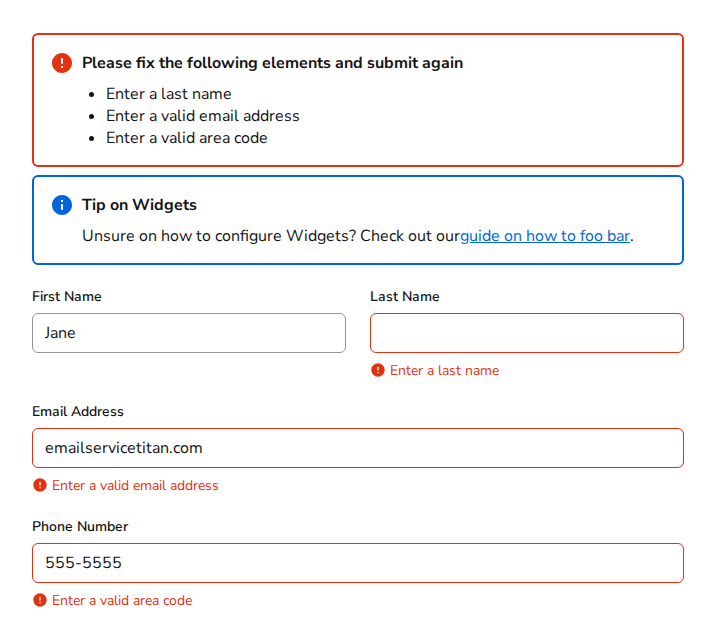Click the blue info icon beside Tip on Widgets
This screenshot has height=642, width=716.
[61, 205]
